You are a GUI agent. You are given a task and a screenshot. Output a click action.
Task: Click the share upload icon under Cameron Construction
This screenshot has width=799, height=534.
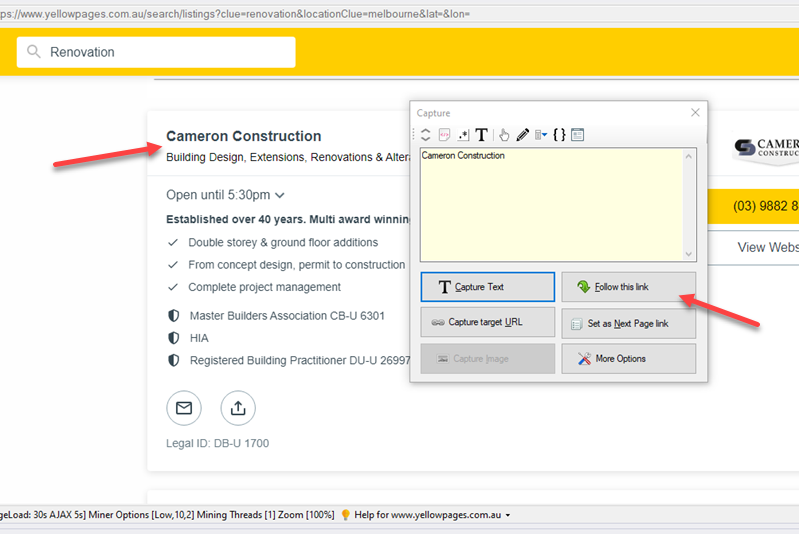coord(238,408)
